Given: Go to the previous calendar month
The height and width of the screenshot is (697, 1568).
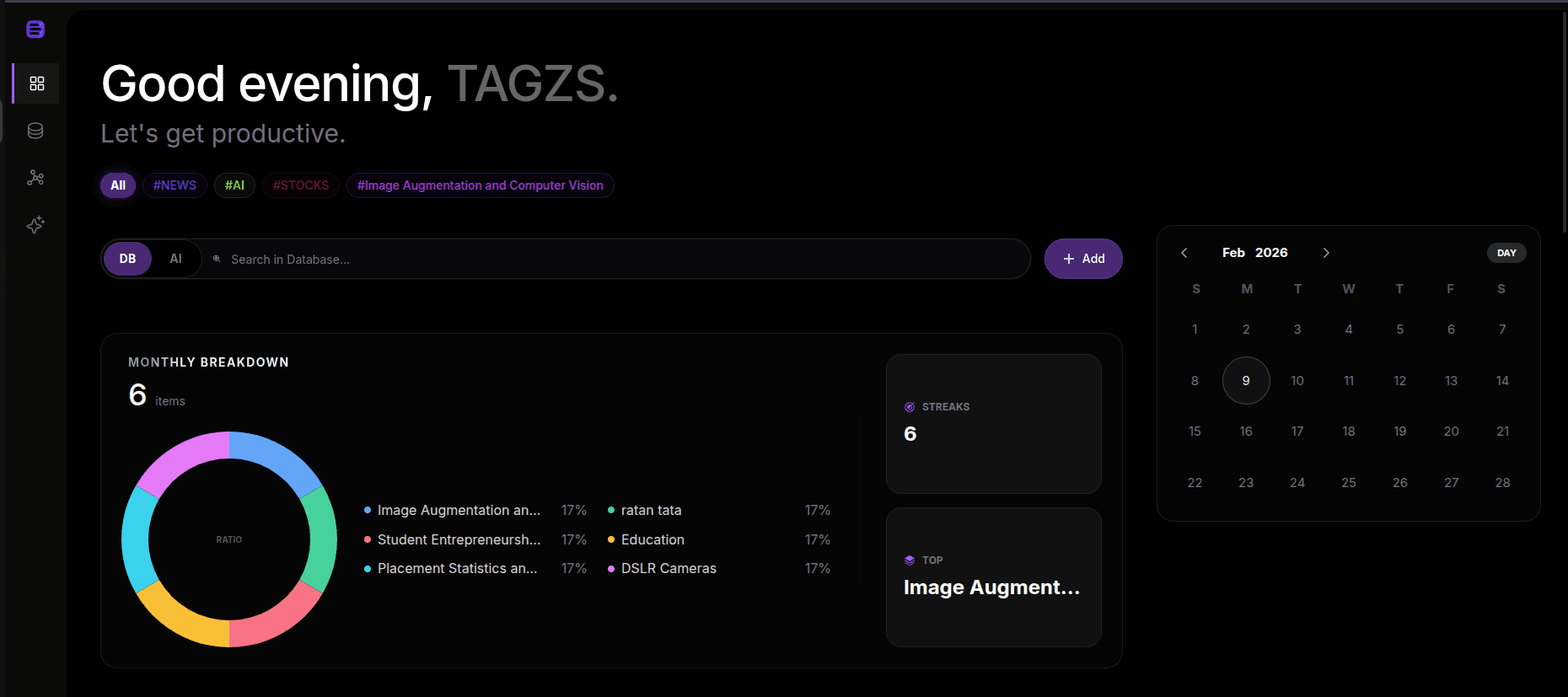Looking at the screenshot, I should 1184,253.
